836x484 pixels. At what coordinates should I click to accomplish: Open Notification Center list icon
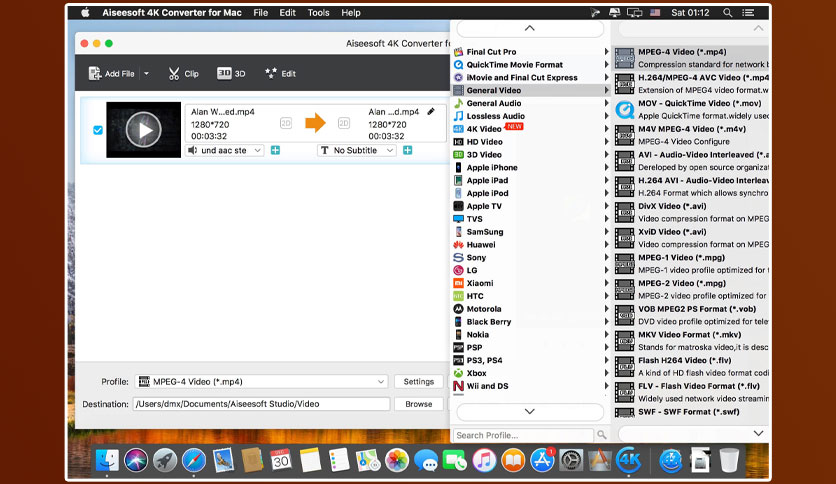(x=748, y=12)
